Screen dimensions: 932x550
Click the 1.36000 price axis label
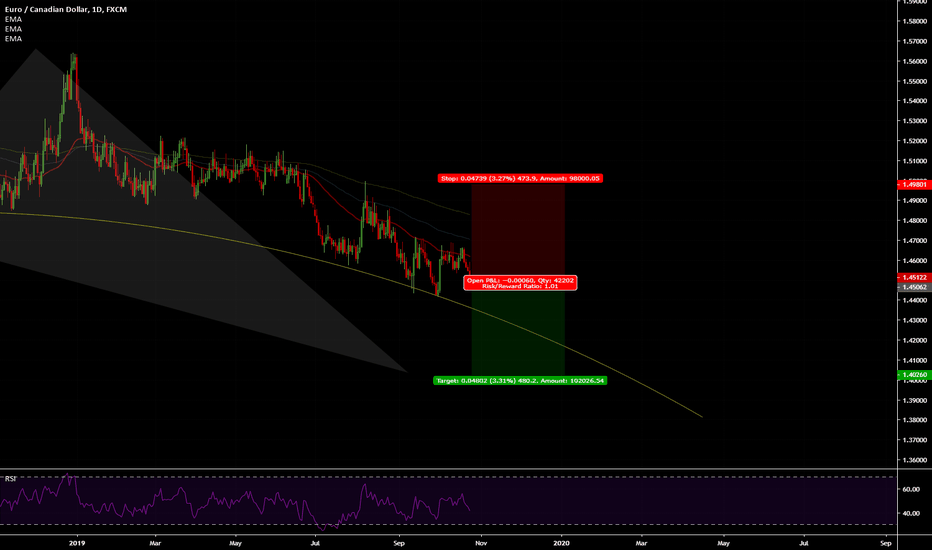[915, 460]
